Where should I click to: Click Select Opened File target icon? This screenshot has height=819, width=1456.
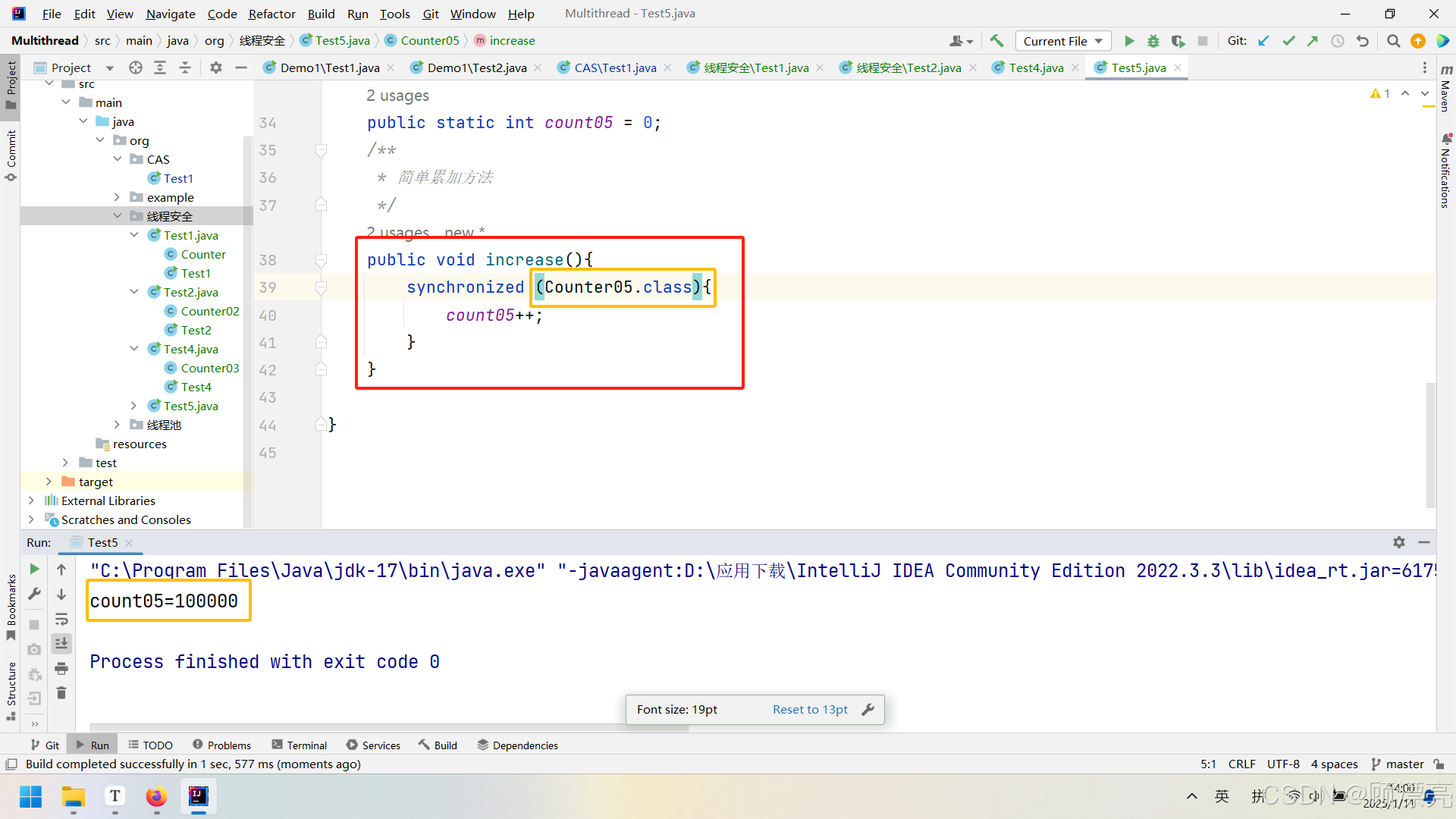[x=136, y=67]
